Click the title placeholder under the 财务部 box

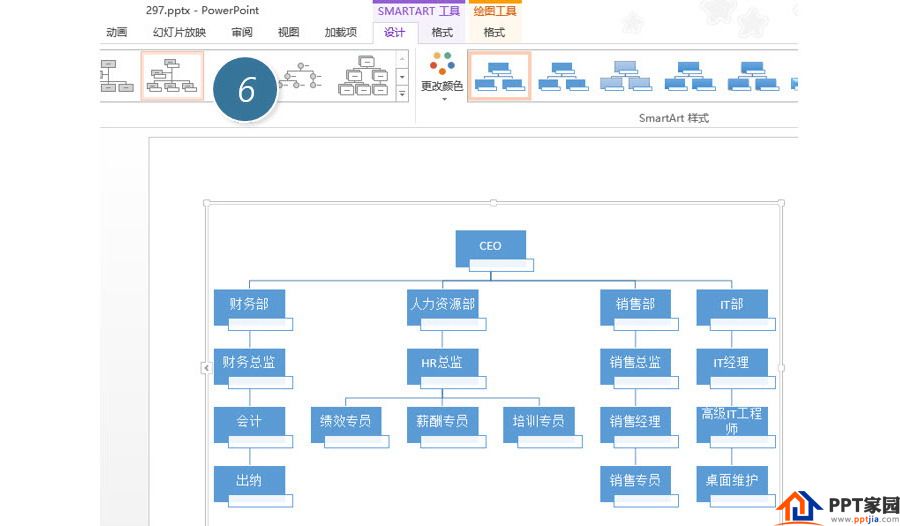point(261,324)
